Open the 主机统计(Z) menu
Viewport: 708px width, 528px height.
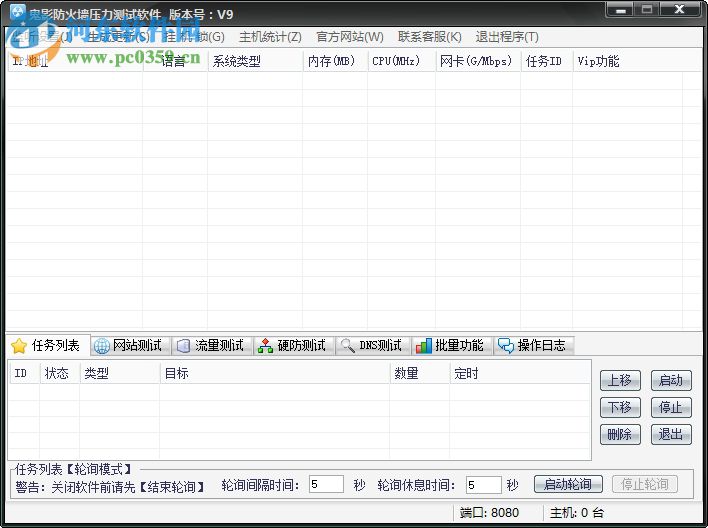[270, 37]
